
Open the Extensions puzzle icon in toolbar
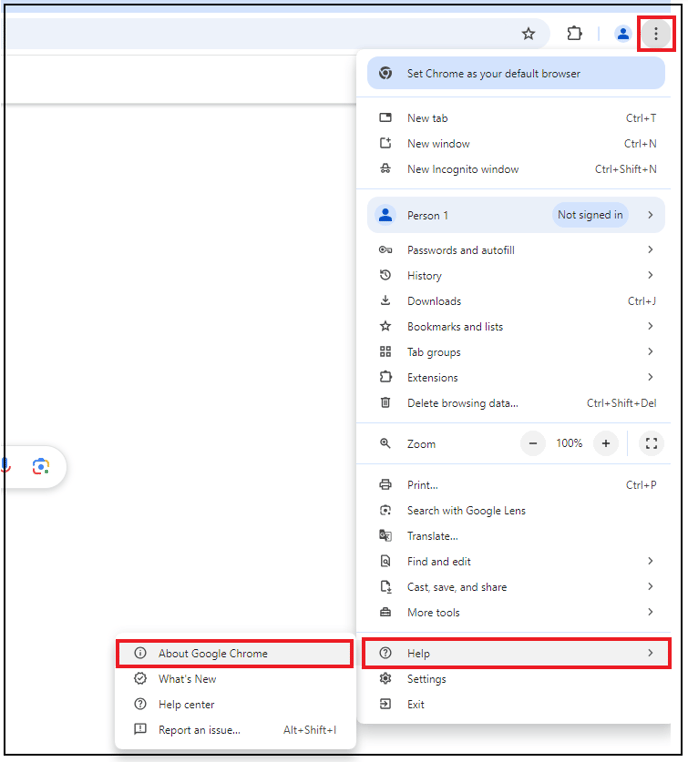pos(574,34)
